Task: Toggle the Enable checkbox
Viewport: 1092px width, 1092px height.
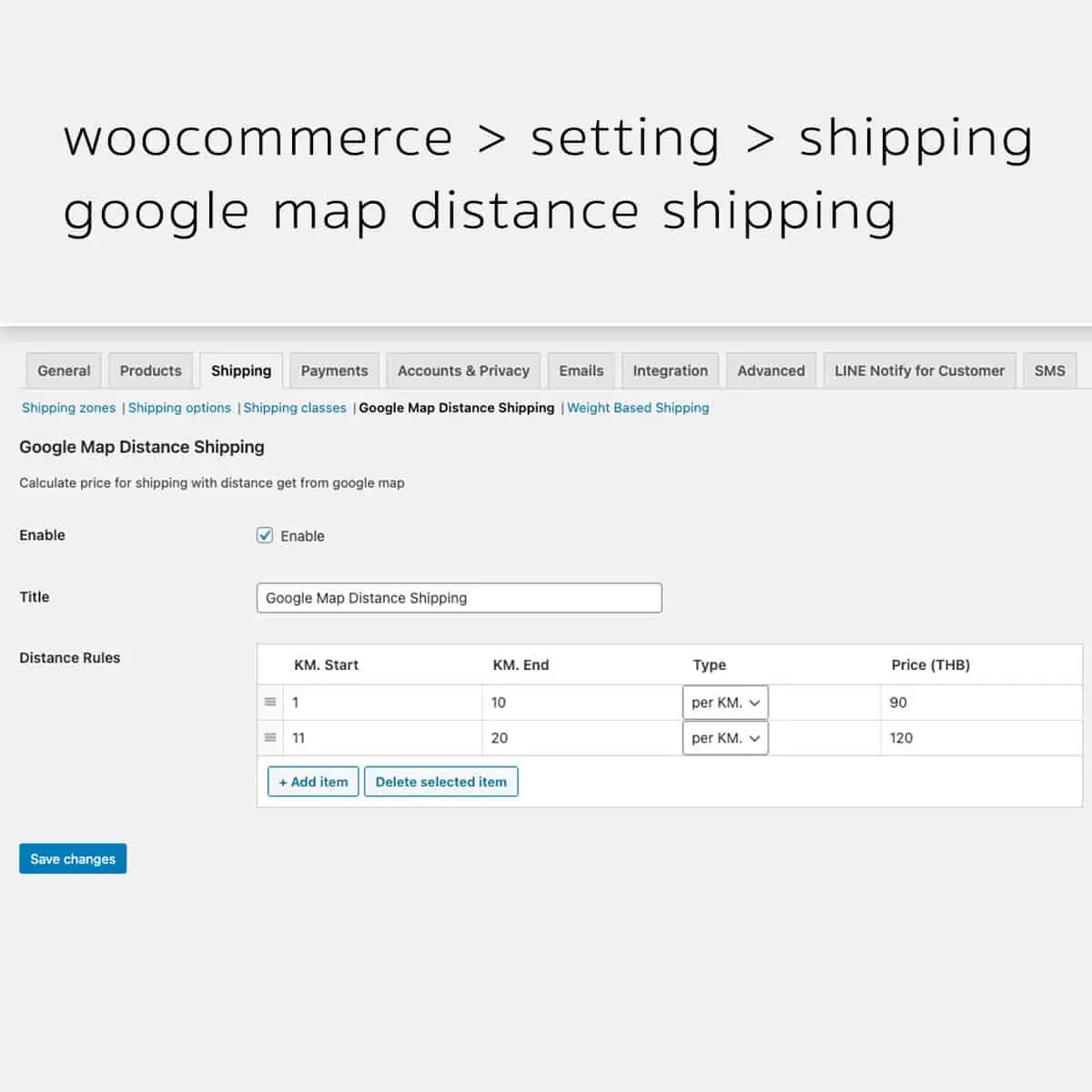Action: (265, 536)
